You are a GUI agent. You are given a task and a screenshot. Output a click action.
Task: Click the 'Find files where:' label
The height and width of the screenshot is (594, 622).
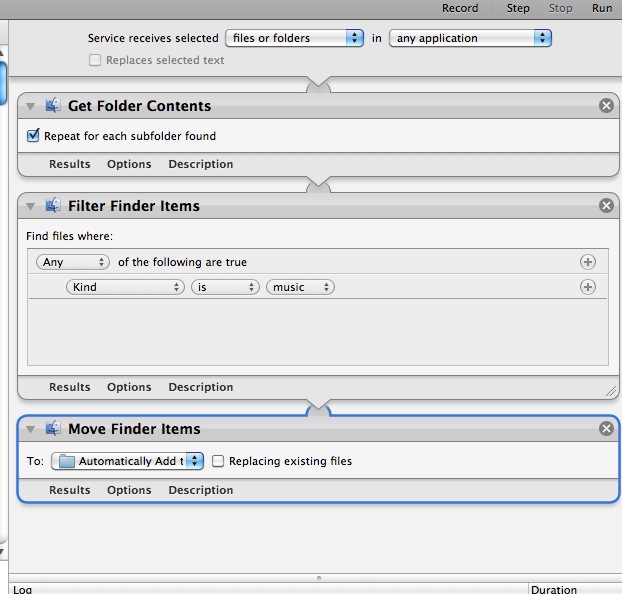(x=69, y=236)
